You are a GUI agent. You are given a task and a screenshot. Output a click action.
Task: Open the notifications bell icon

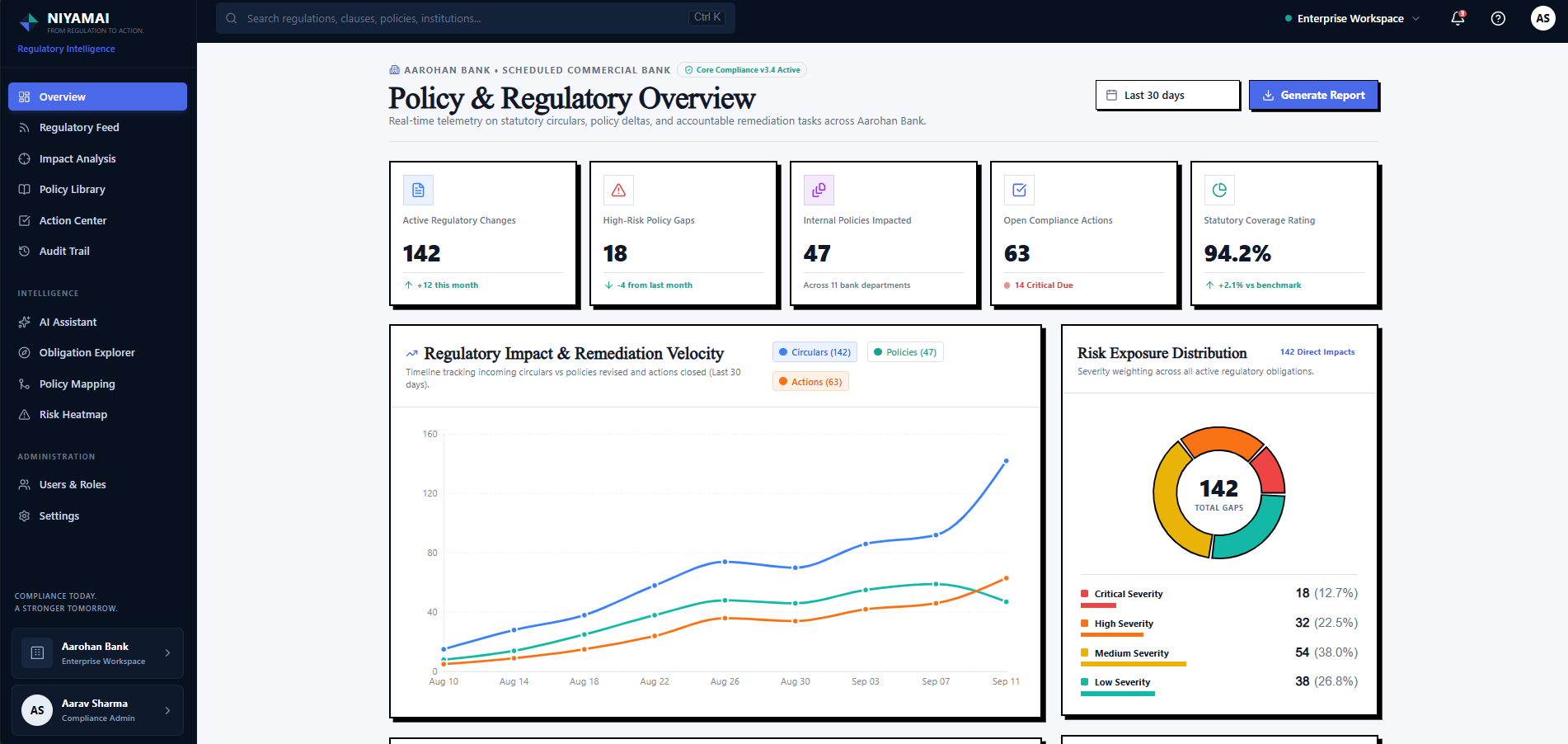click(x=1458, y=18)
